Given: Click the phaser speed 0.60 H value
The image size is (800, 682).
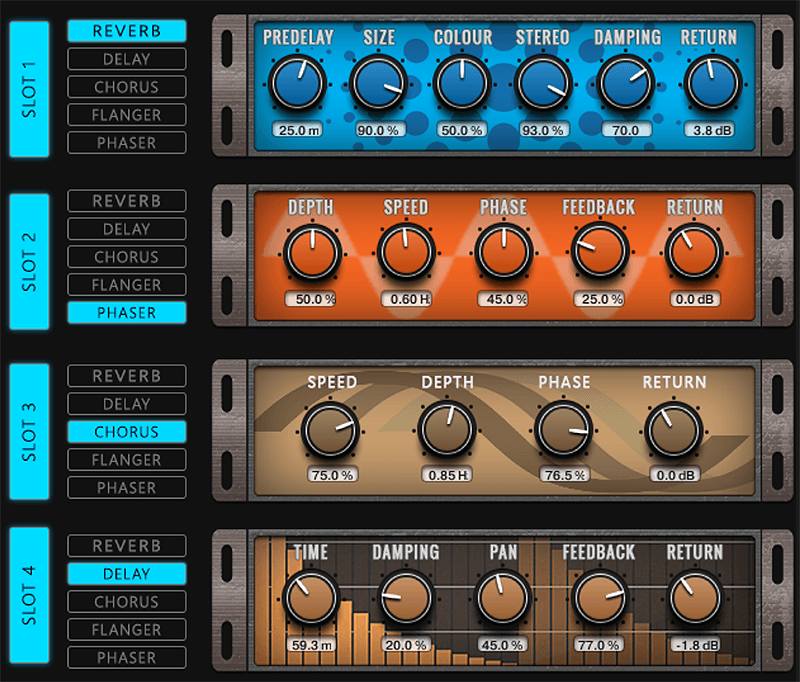Looking at the screenshot, I should 407,299.
